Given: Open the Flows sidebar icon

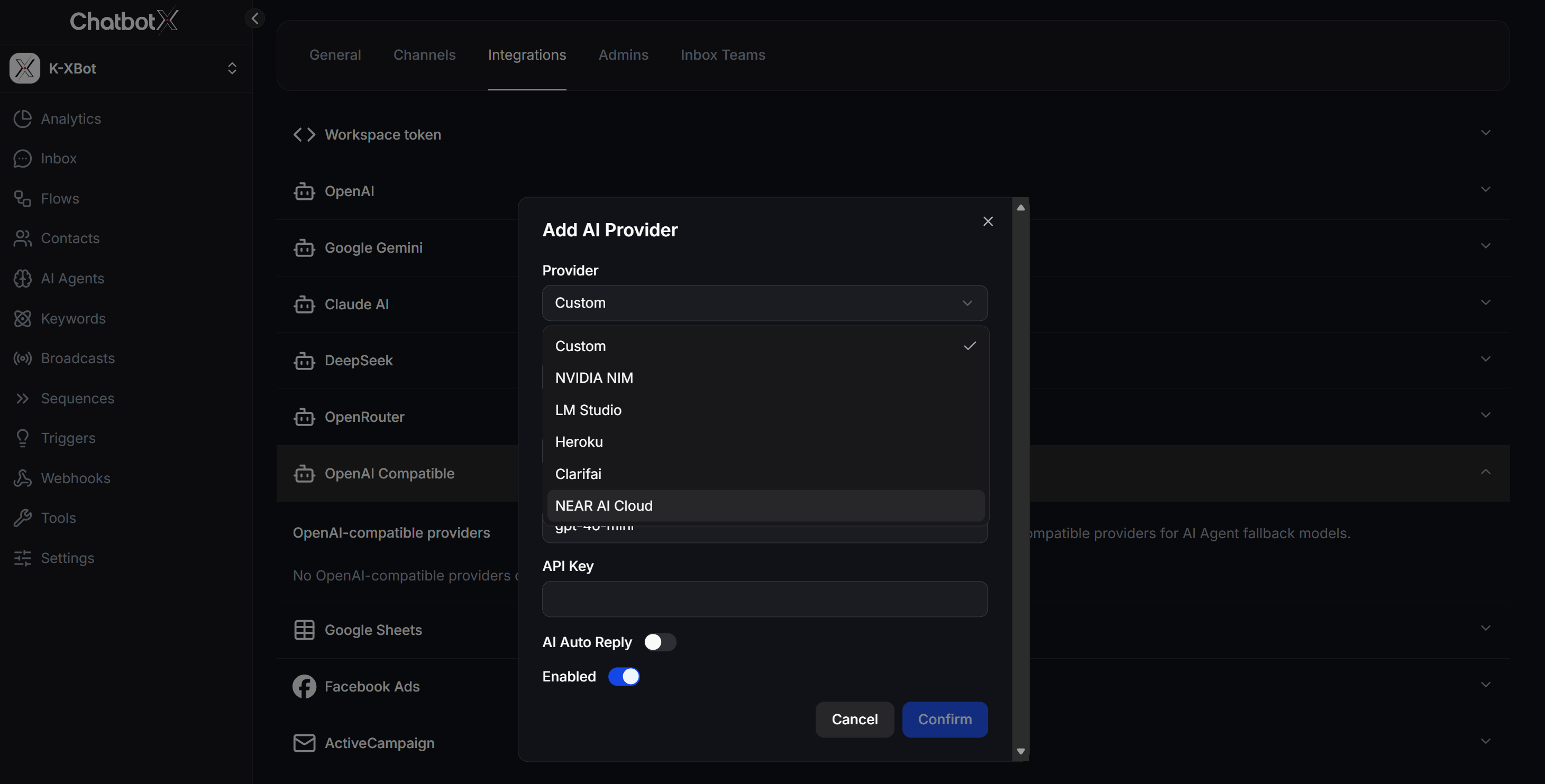Looking at the screenshot, I should 22,198.
